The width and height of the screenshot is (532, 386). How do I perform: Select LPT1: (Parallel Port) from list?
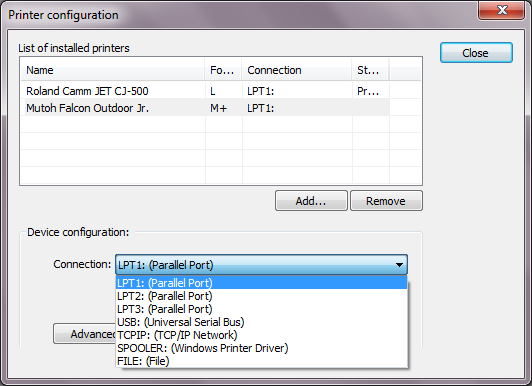[261, 283]
